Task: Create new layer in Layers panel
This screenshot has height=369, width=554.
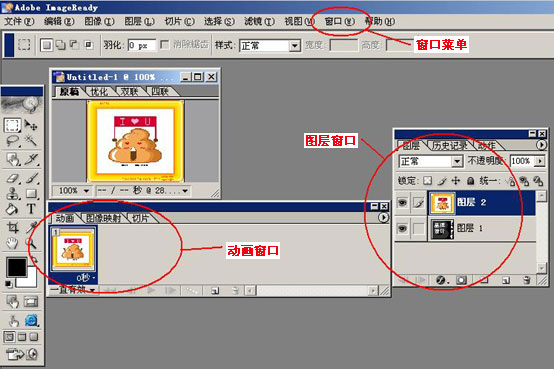Action: pos(506,280)
